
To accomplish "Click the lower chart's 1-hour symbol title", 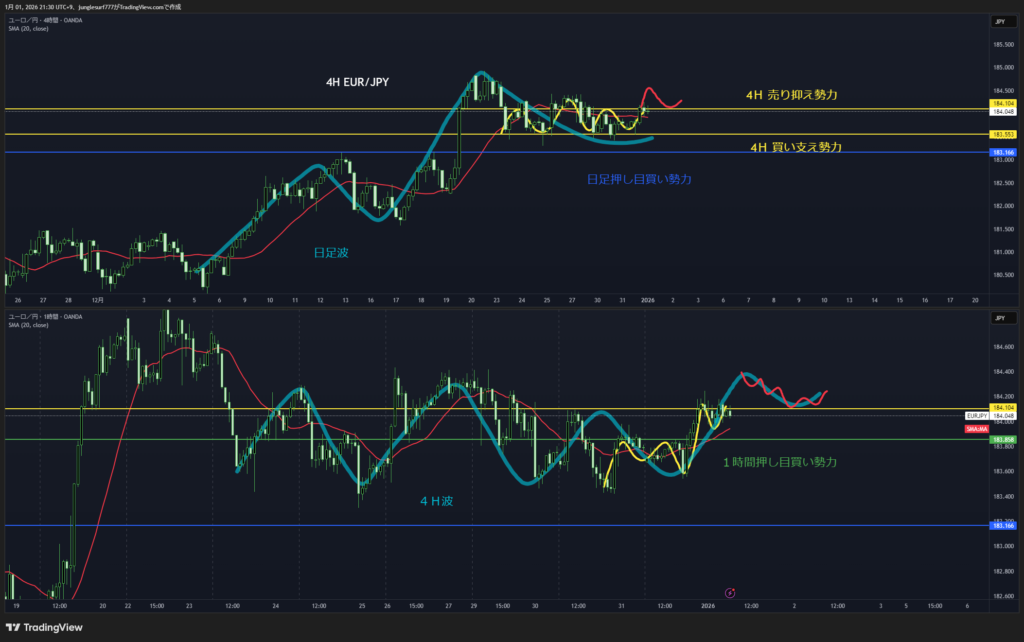I will pos(42,317).
